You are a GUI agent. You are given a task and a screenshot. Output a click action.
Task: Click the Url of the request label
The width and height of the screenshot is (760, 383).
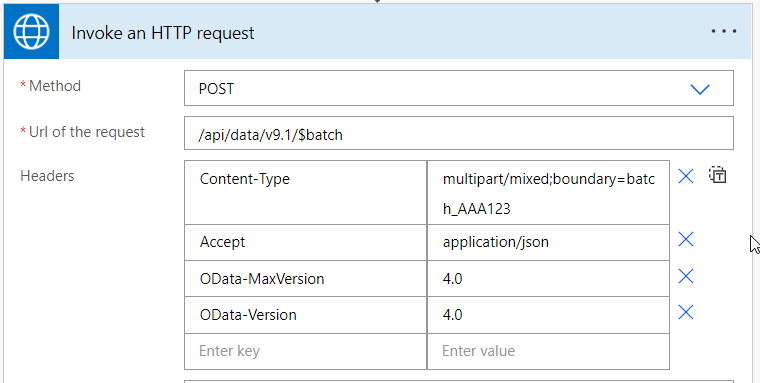click(x=87, y=132)
